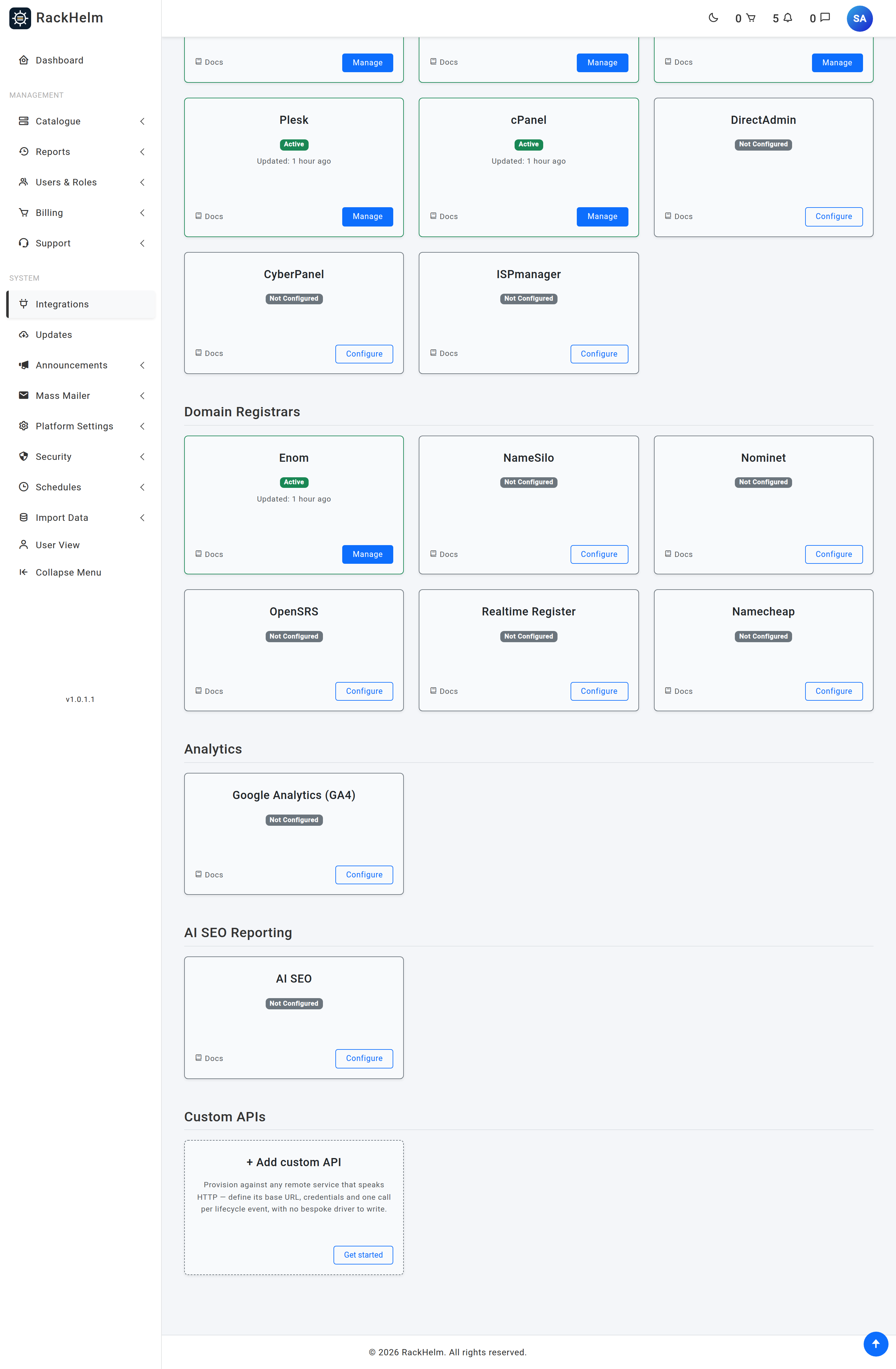This screenshot has height=1369, width=896.
Task: Click the Schedules clock icon
Action: (24, 487)
